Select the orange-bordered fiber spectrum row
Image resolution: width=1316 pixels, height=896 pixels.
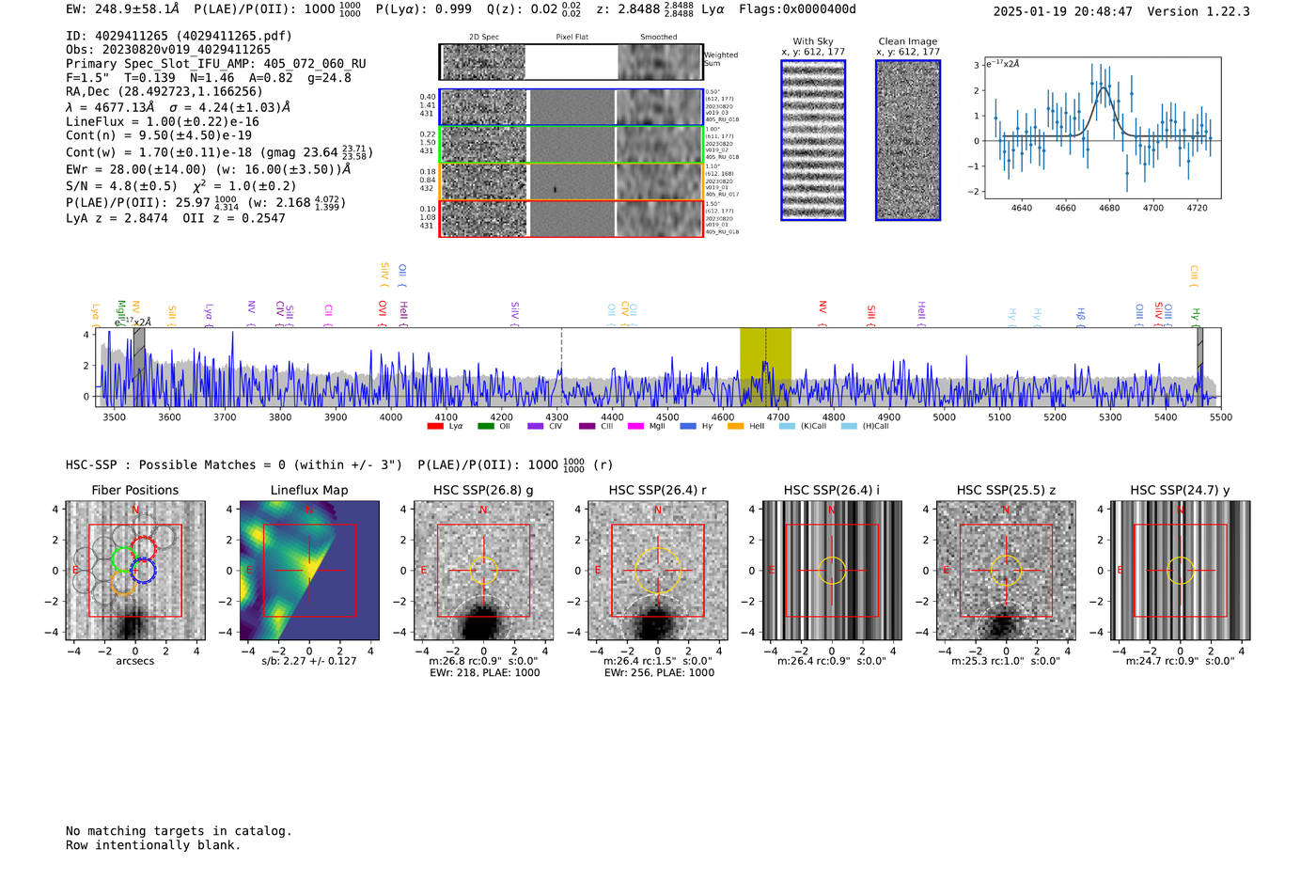571,181
